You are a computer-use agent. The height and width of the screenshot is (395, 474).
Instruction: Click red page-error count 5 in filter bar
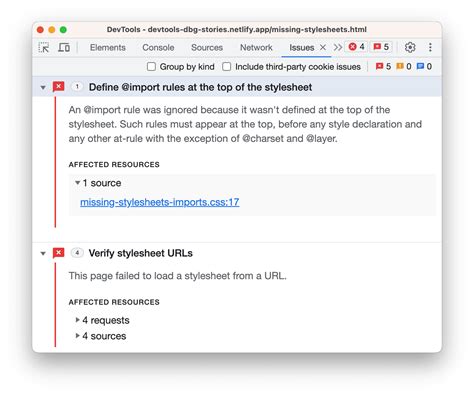[x=383, y=66]
